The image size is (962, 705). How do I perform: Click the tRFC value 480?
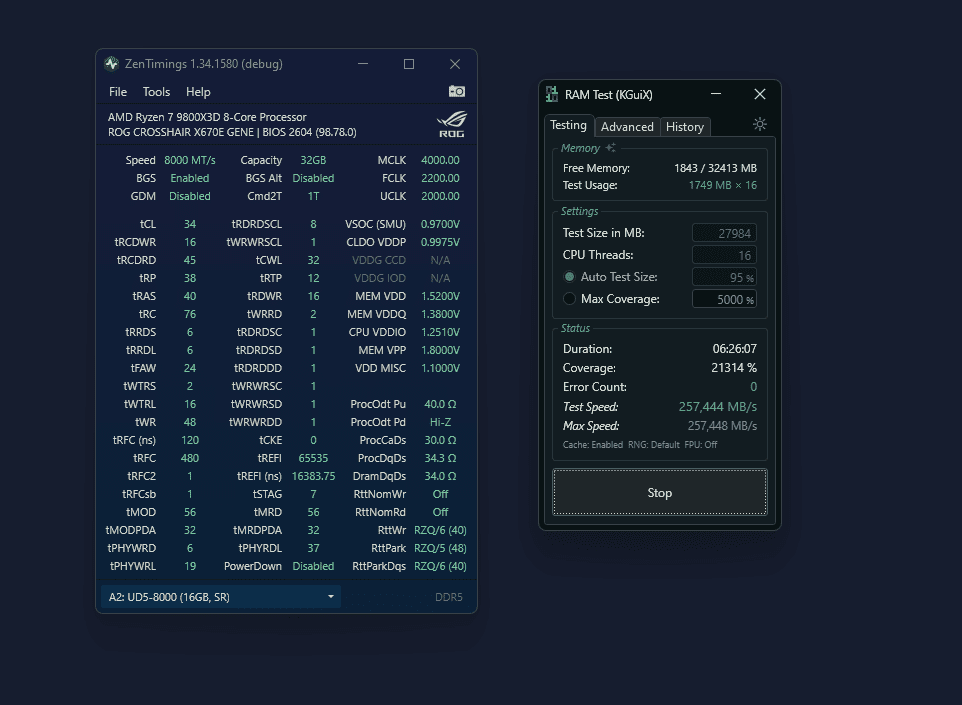tap(190, 458)
